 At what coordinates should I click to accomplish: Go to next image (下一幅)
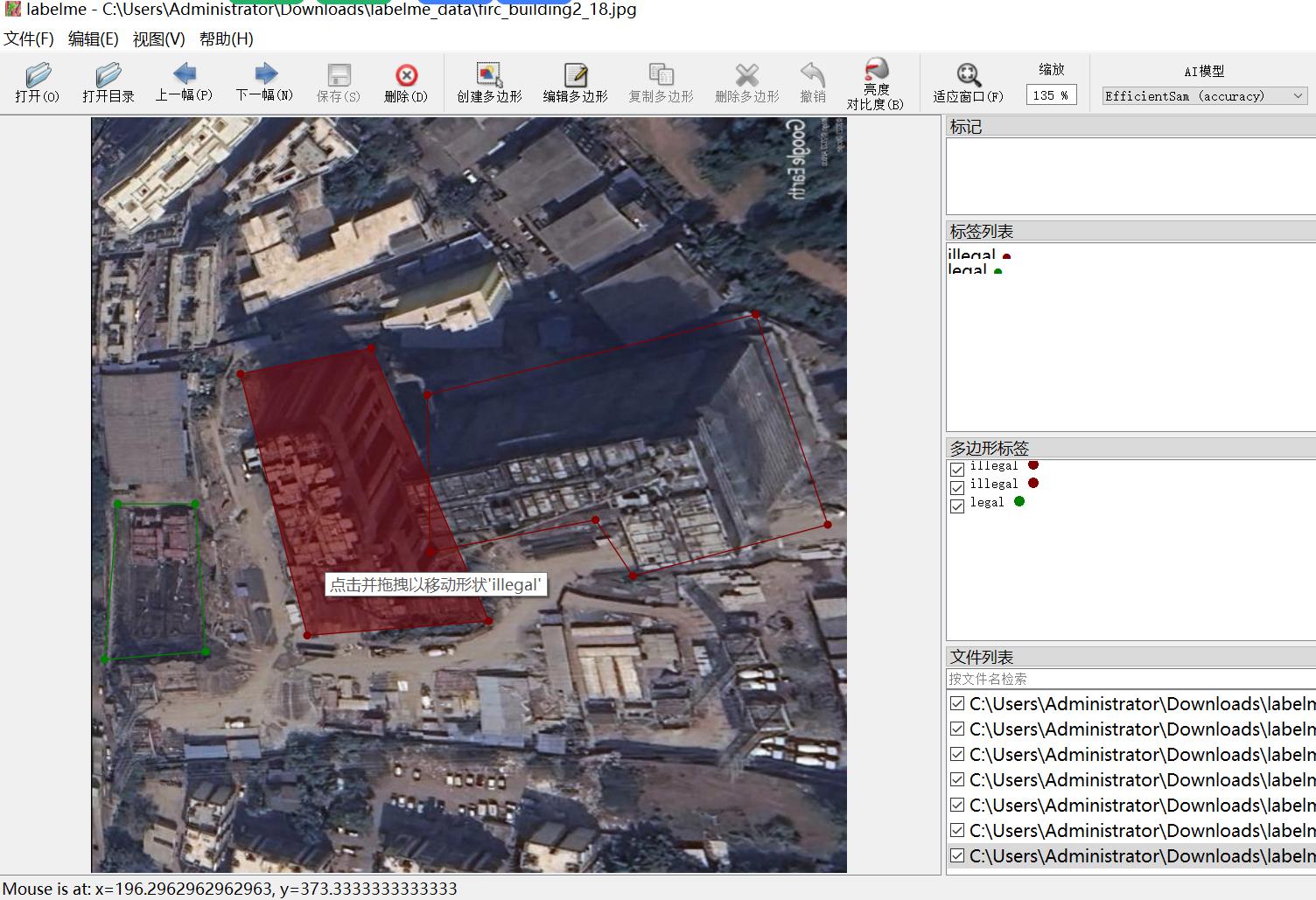click(264, 82)
